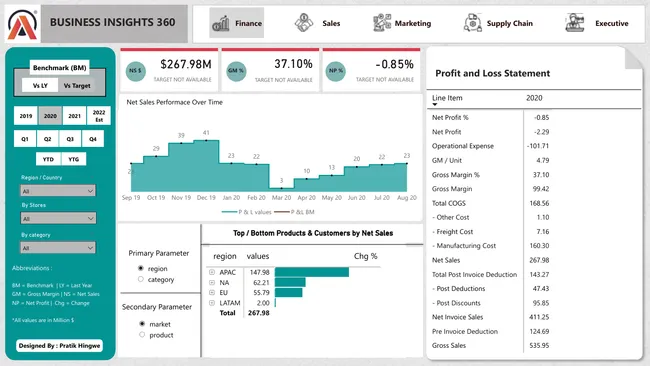
Task: Select product as secondary parameter
Action: click(142, 334)
